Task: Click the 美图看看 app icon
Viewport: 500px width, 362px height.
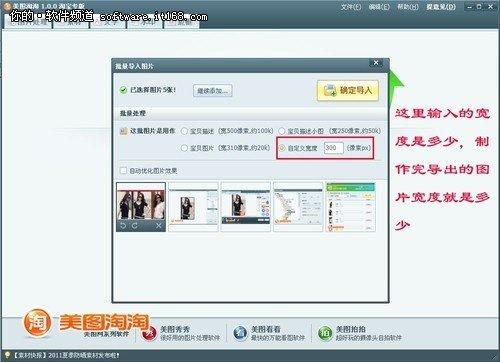Action: pos(240,333)
